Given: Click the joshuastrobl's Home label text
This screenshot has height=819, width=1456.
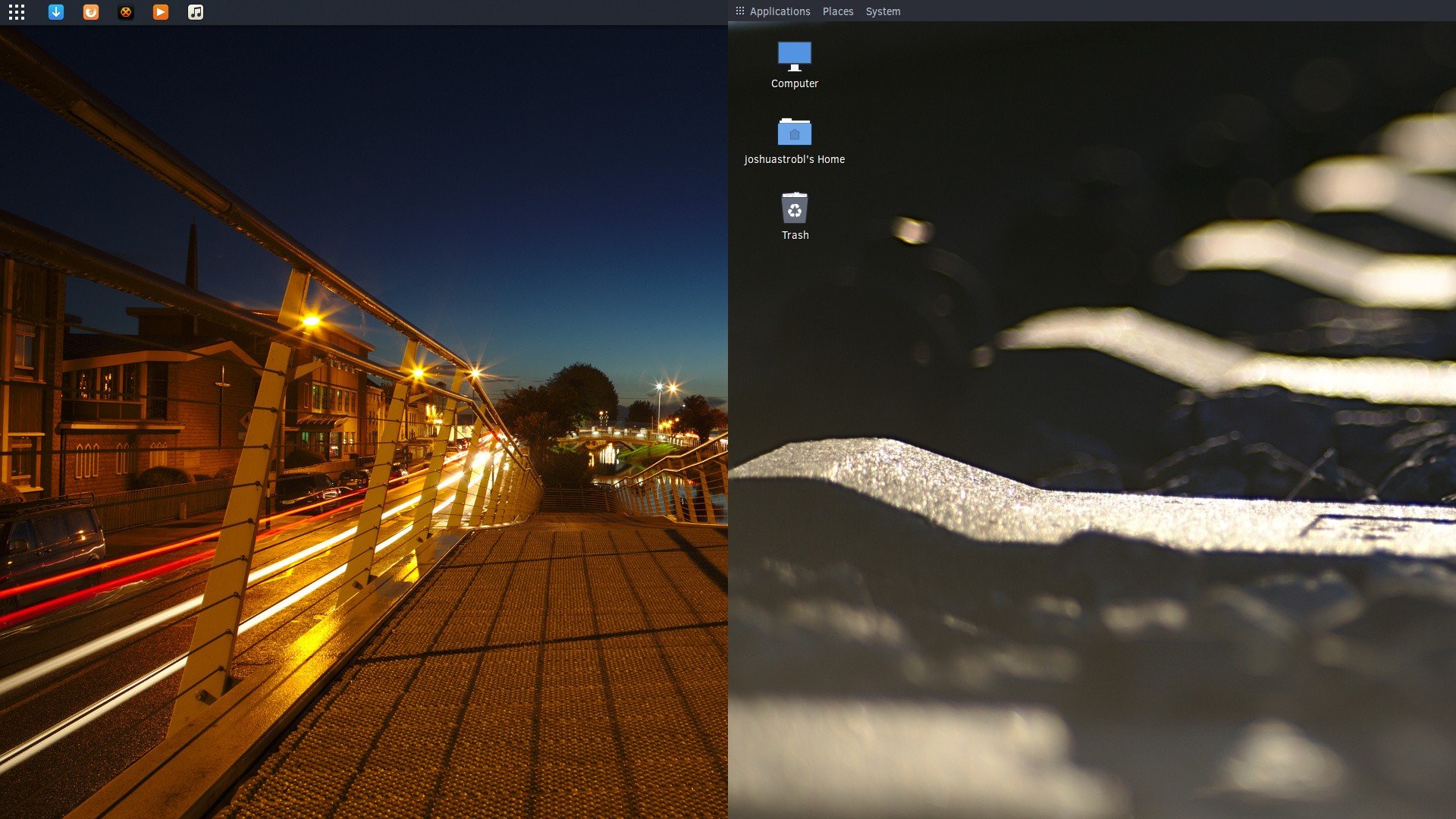Looking at the screenshot, I should [x=794, y=159].
